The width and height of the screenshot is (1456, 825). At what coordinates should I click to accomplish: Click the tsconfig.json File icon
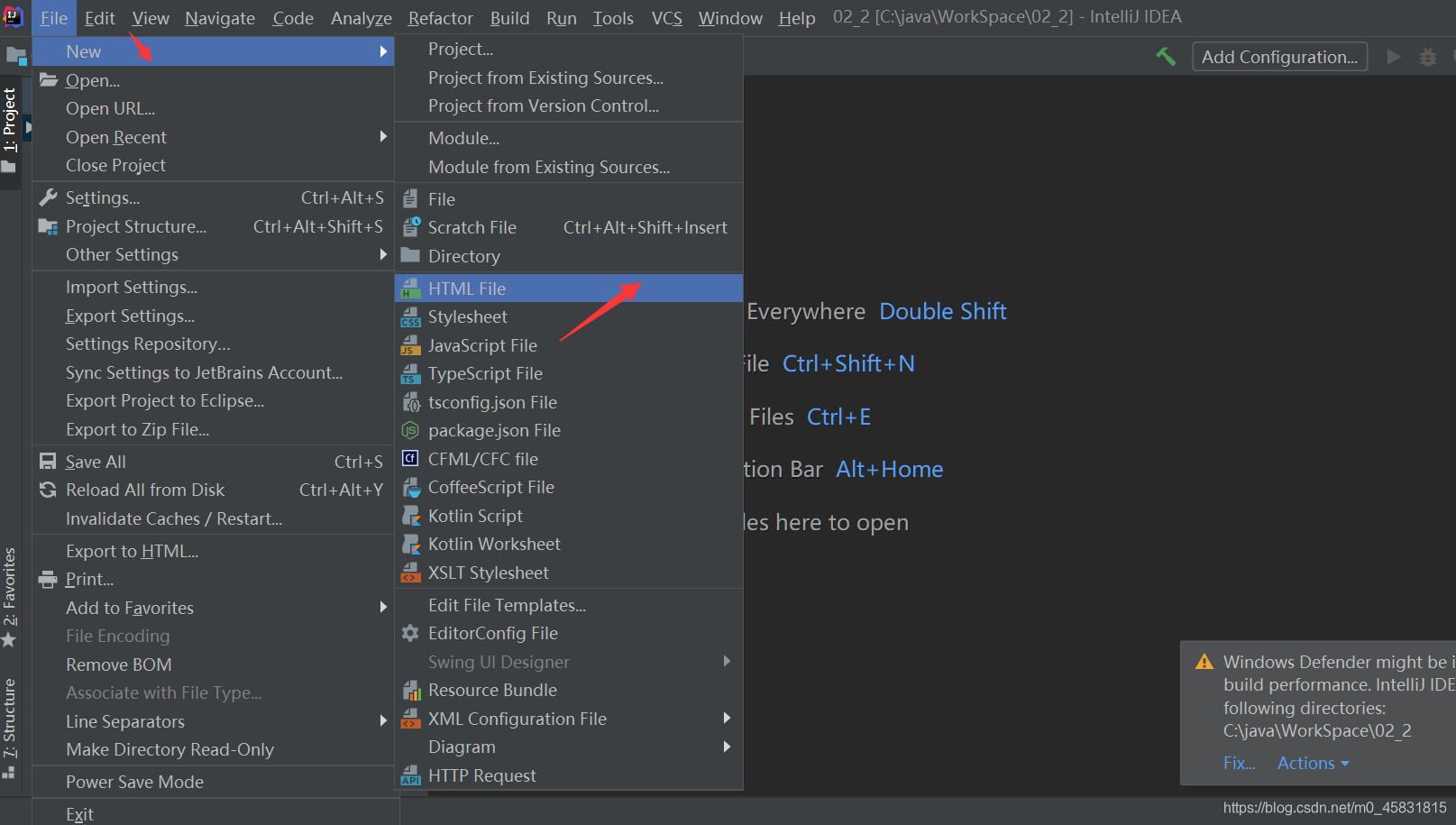click(x=411, y=402)
